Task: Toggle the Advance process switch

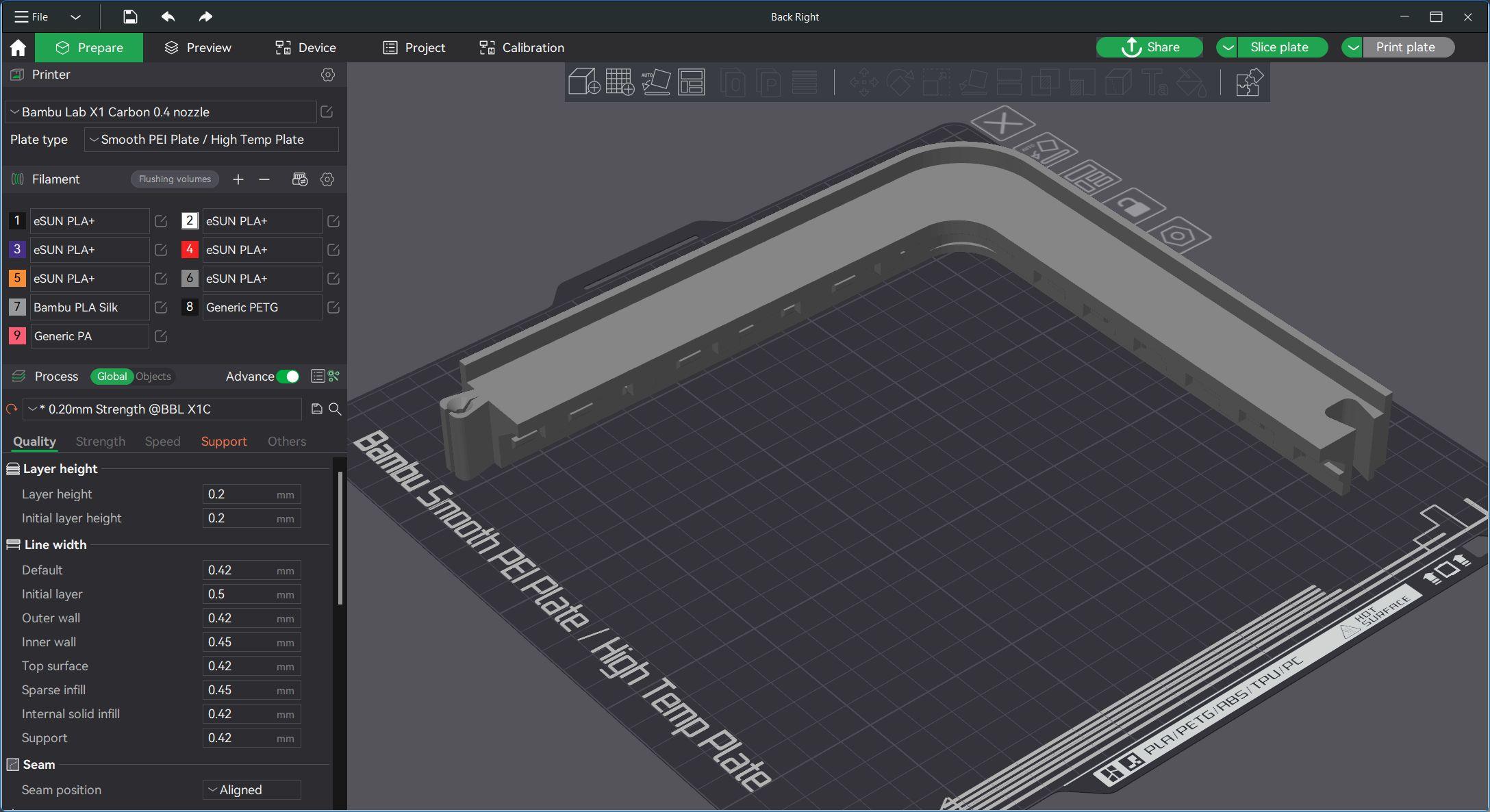Action: pos(288,377)
